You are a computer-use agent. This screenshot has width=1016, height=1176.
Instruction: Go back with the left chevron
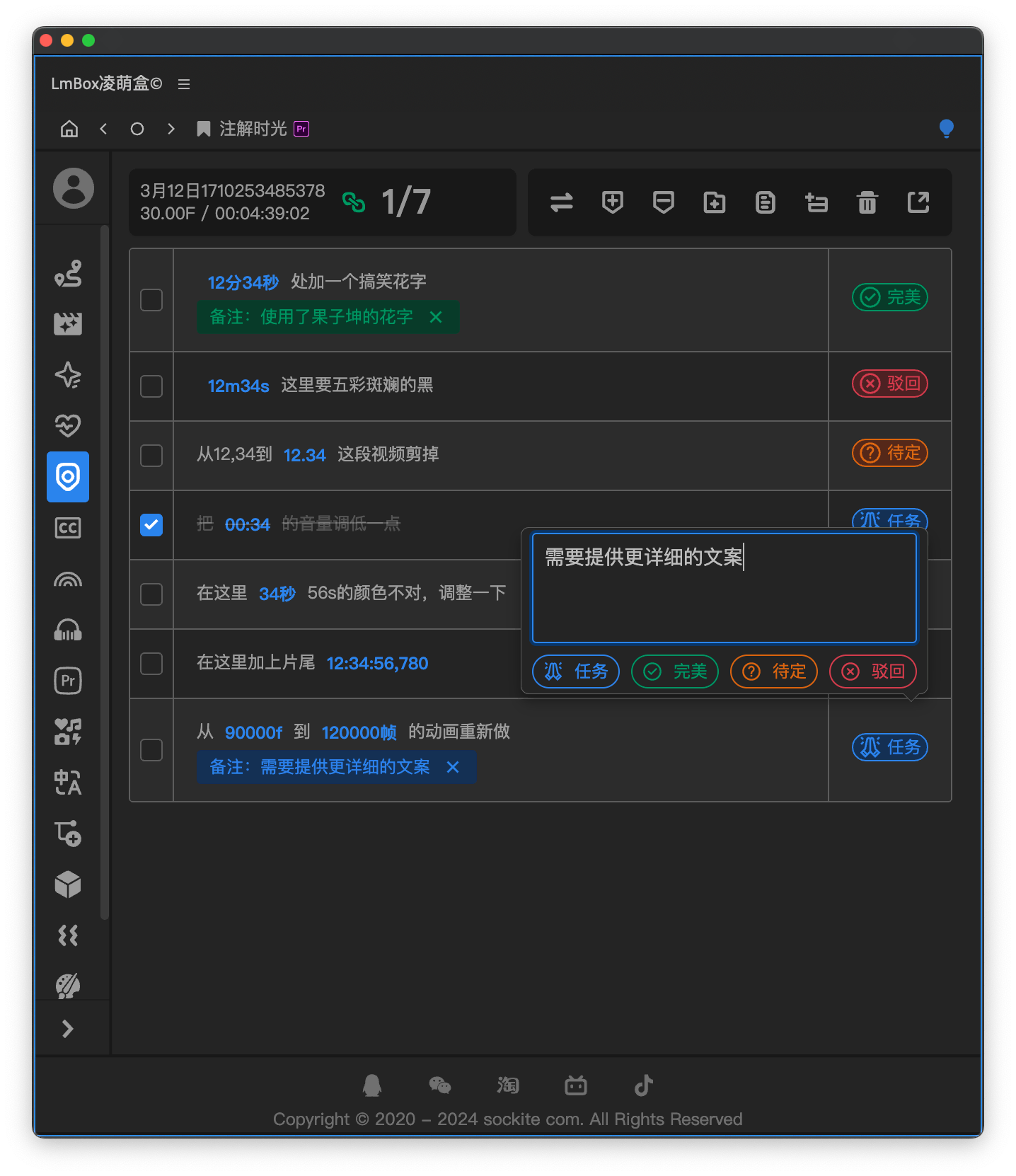click(103, 129)
